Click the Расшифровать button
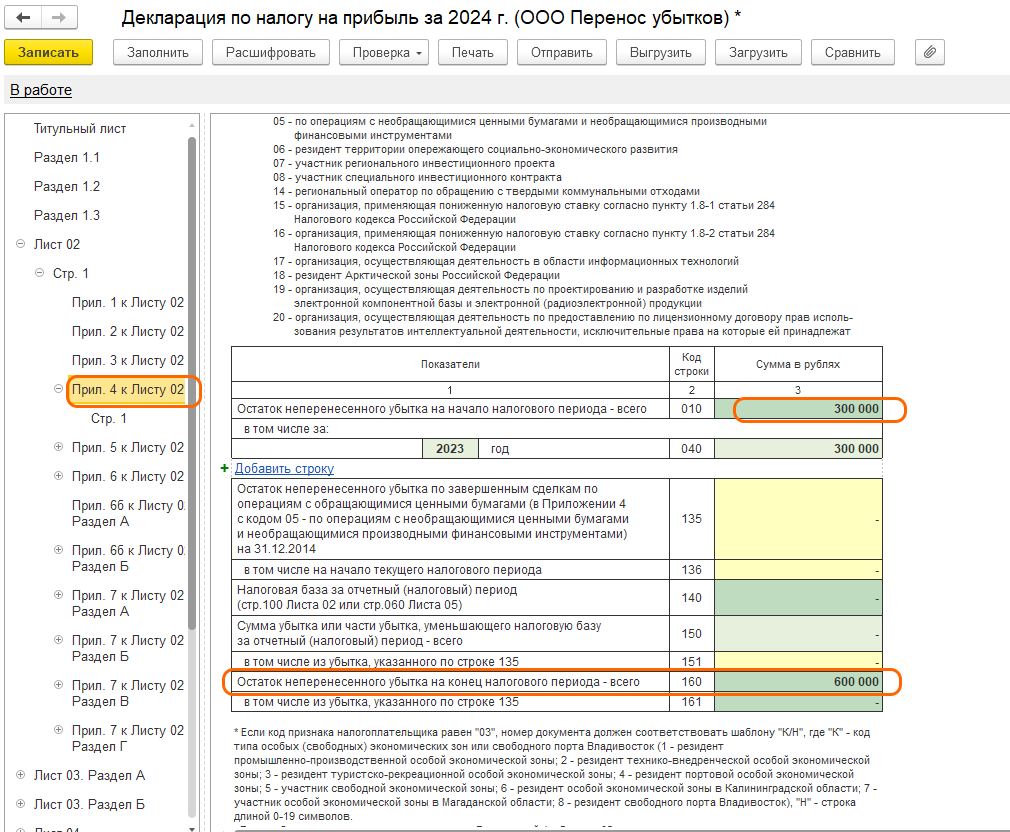Image resolution: width=1010 pixels, height=832 pixels. pyautogui.click(x=270, y=52)
